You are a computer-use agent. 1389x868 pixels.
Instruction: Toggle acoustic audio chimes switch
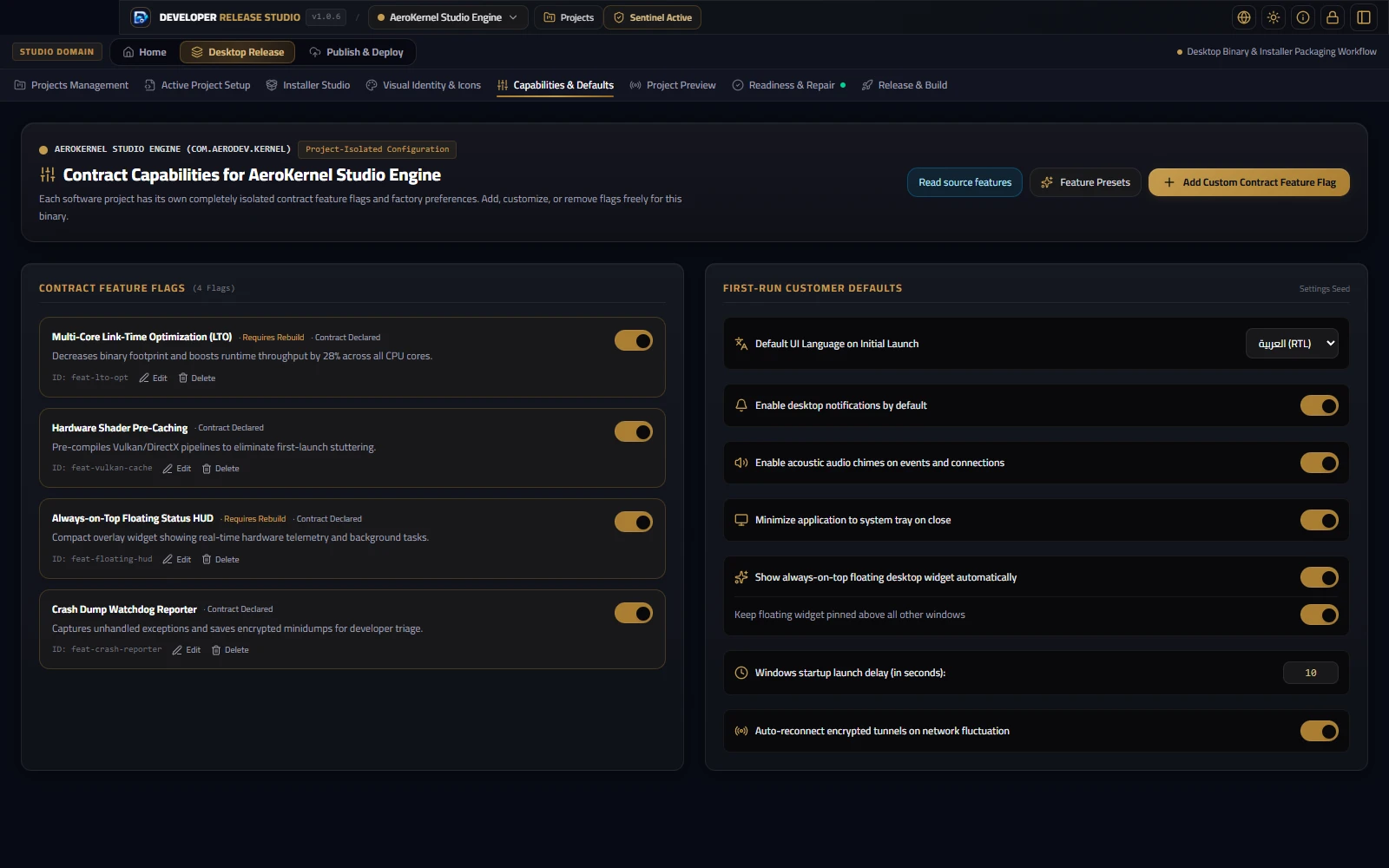coord(1320,463)
